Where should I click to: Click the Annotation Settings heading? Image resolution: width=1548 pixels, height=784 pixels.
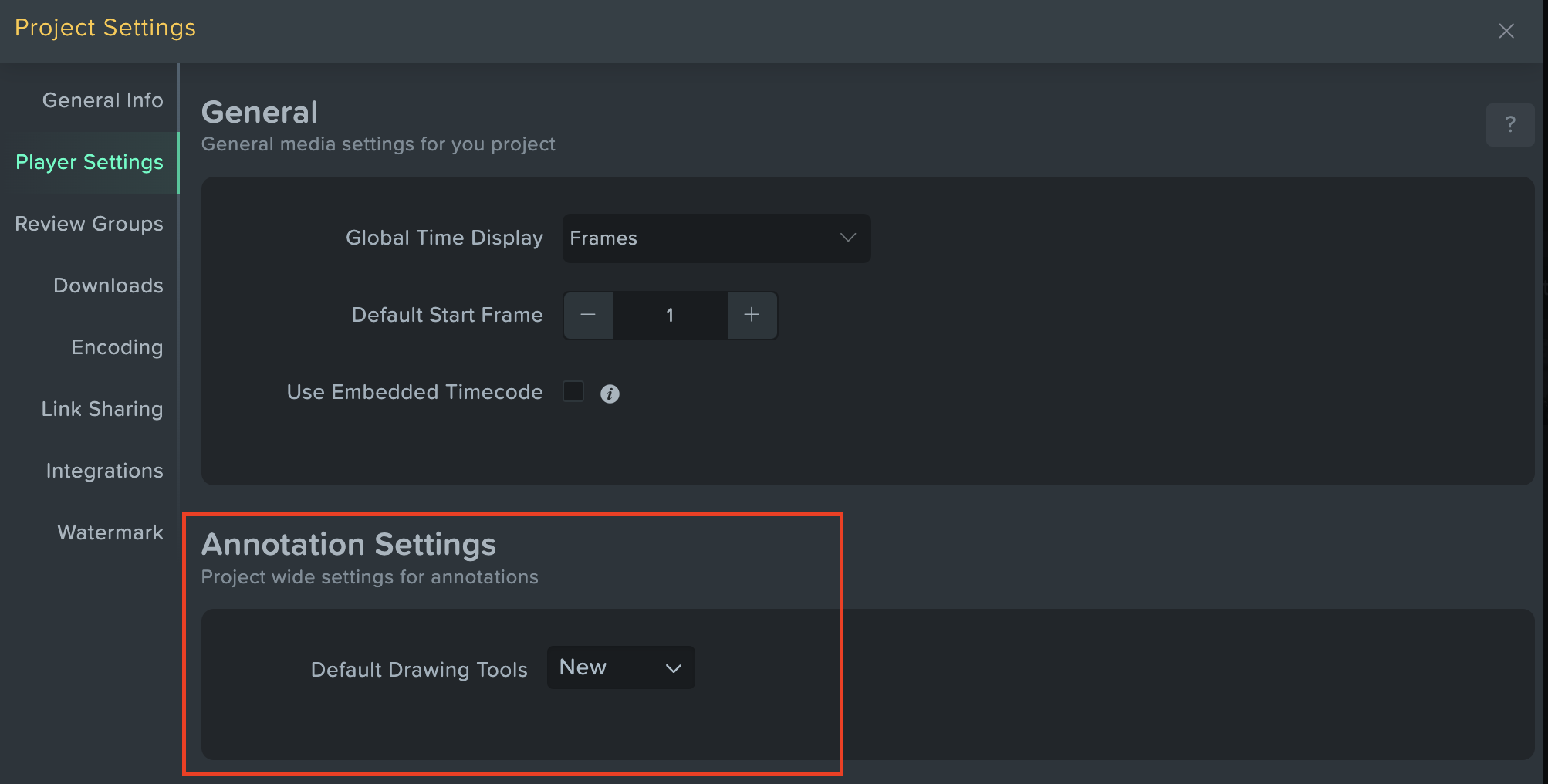click(348, 544)
